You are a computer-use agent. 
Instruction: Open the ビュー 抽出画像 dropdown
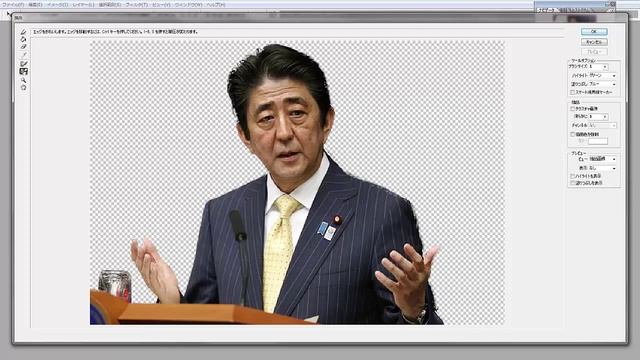(x=602, y=159)
